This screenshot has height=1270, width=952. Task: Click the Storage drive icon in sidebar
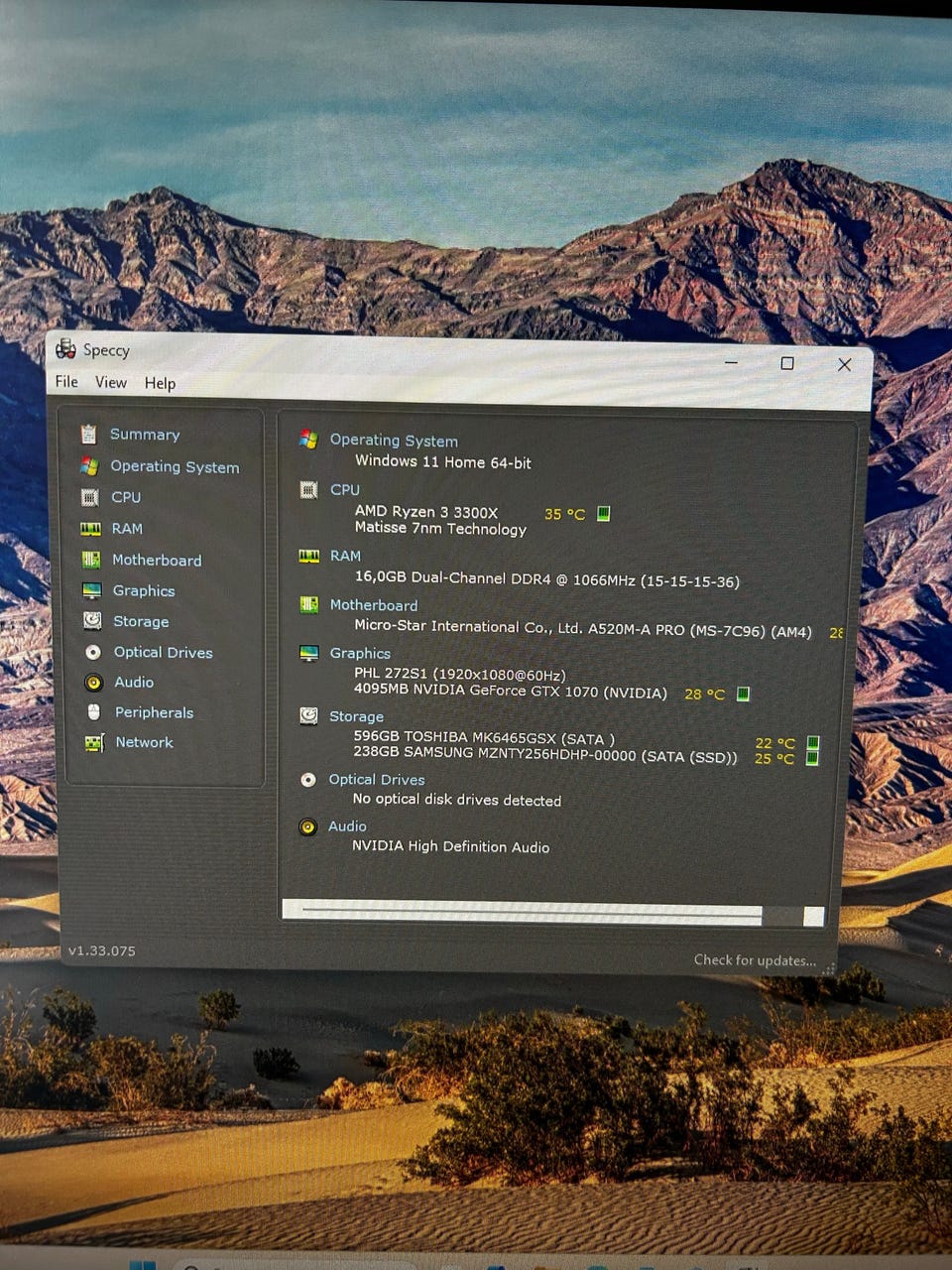point(92,621)
